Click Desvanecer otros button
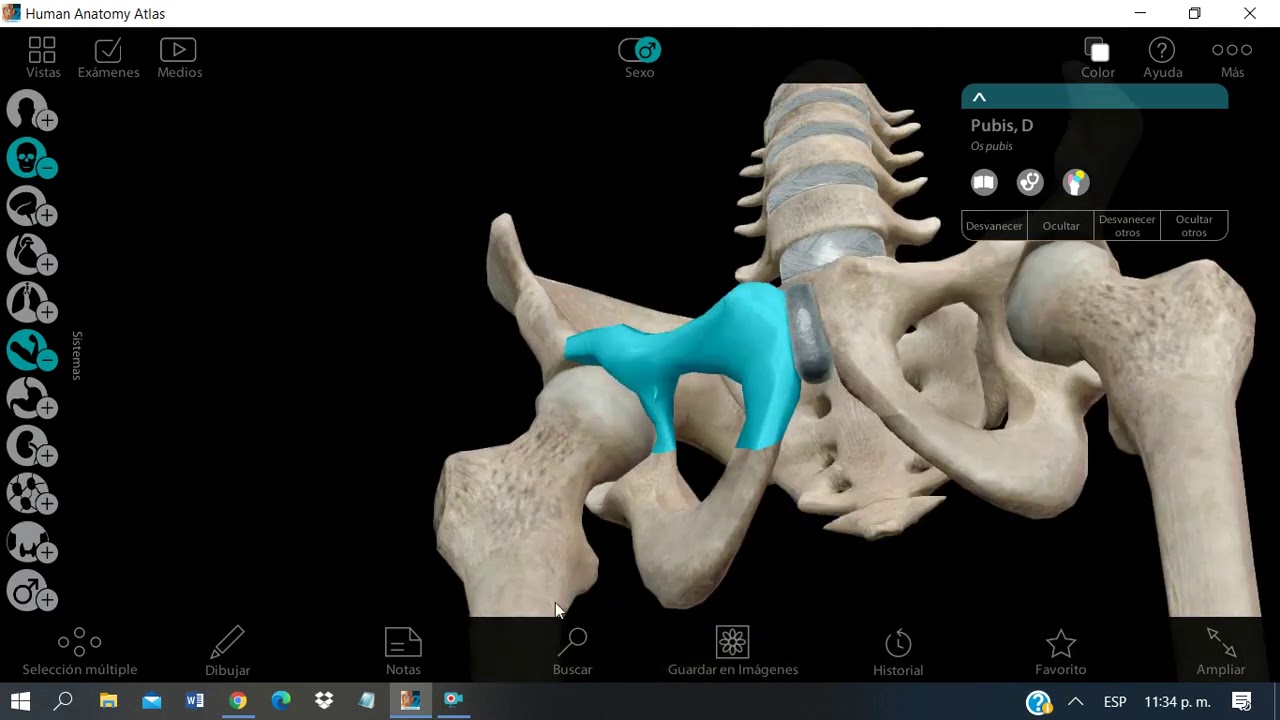Image resolution: width=1280 pixels, height=720 pixels. [x=1127, y=226]
